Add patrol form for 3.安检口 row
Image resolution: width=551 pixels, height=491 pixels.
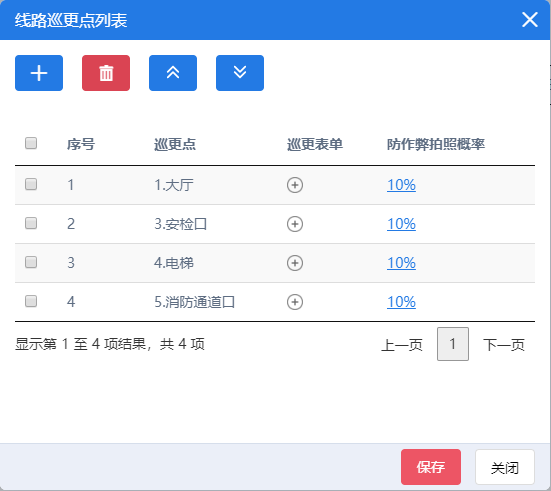pyautogui.click(x=295, y=224)
